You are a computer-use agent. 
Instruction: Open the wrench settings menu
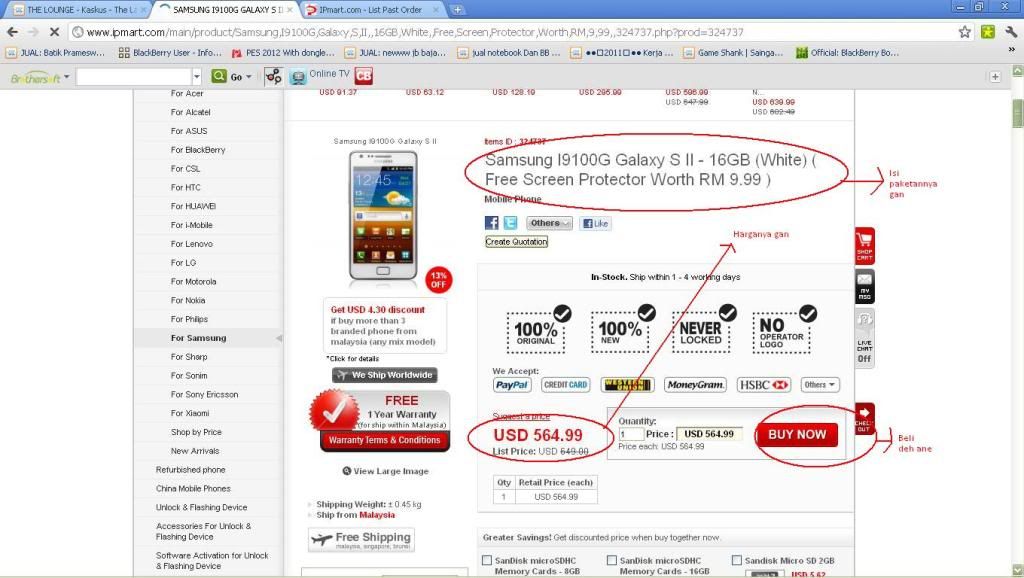[x=1011, y=32]
